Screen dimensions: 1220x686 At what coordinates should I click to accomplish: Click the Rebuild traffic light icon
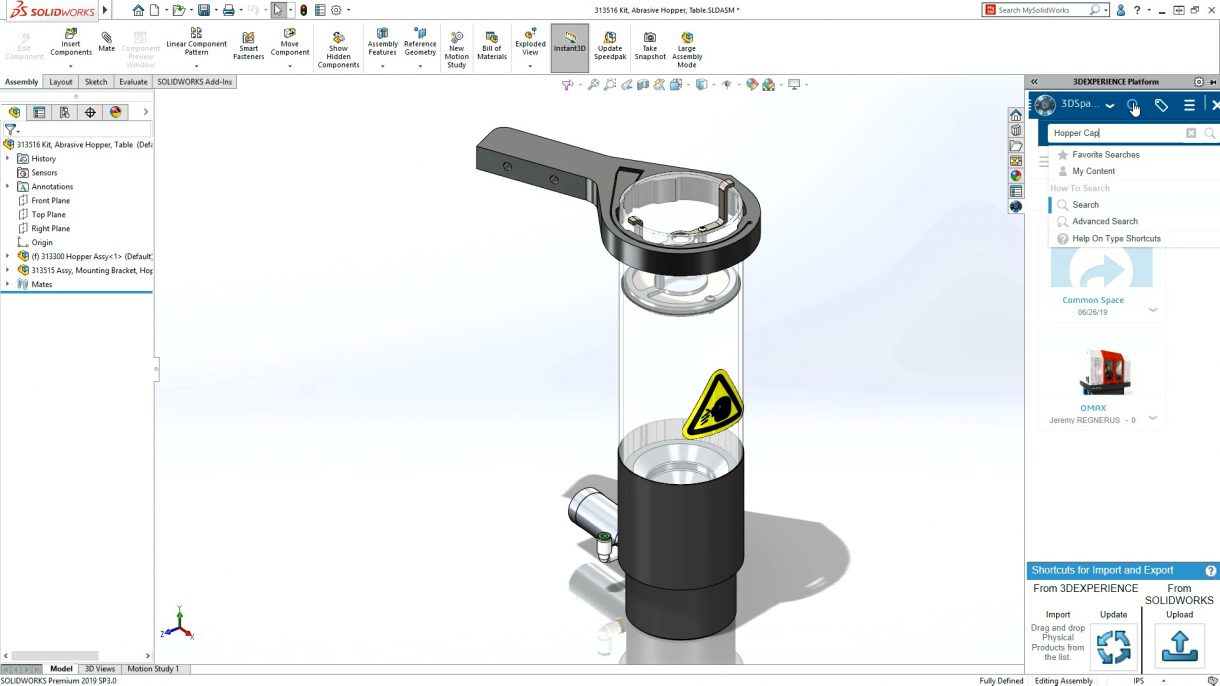303,10
